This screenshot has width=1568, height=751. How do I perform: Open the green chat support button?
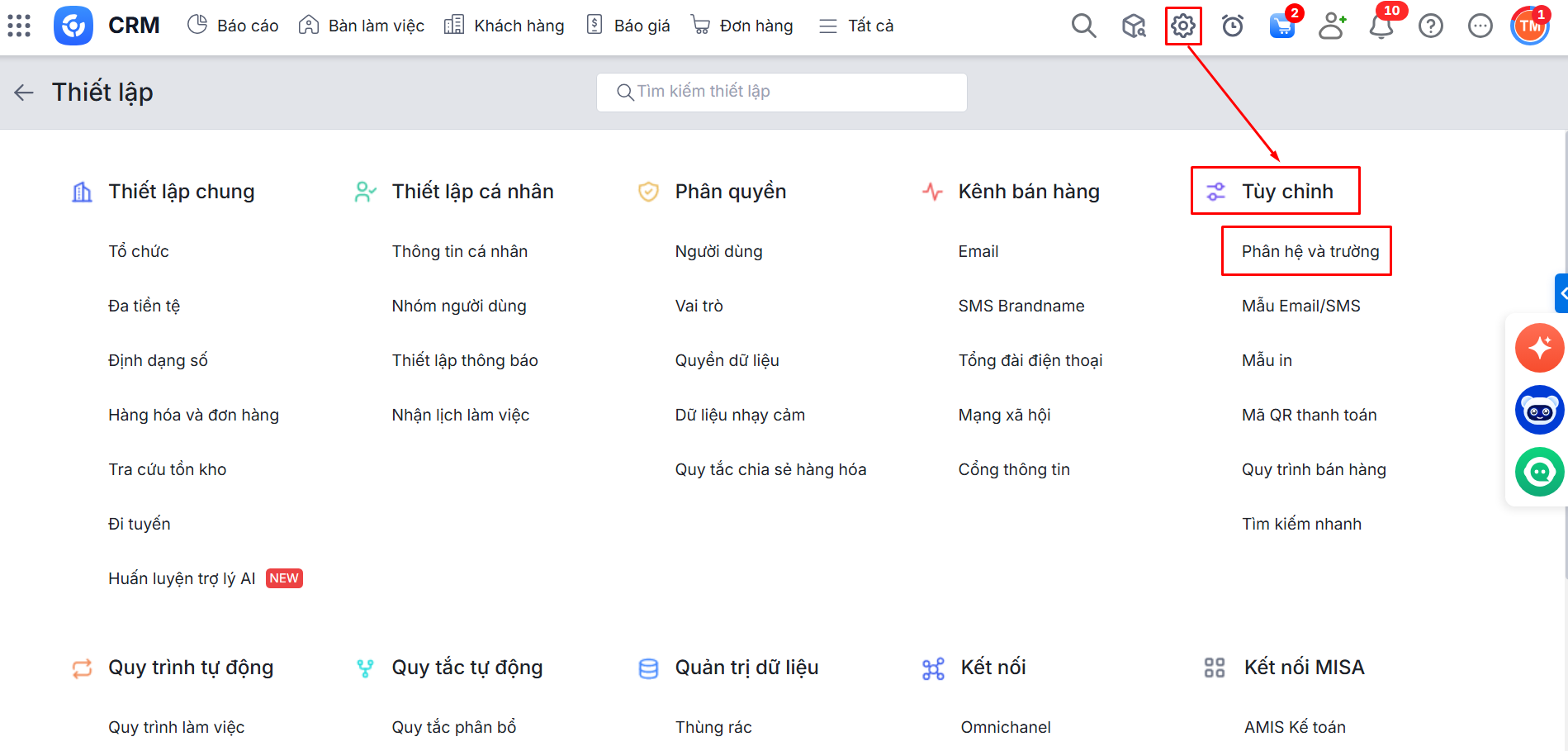click(1540, 472)
